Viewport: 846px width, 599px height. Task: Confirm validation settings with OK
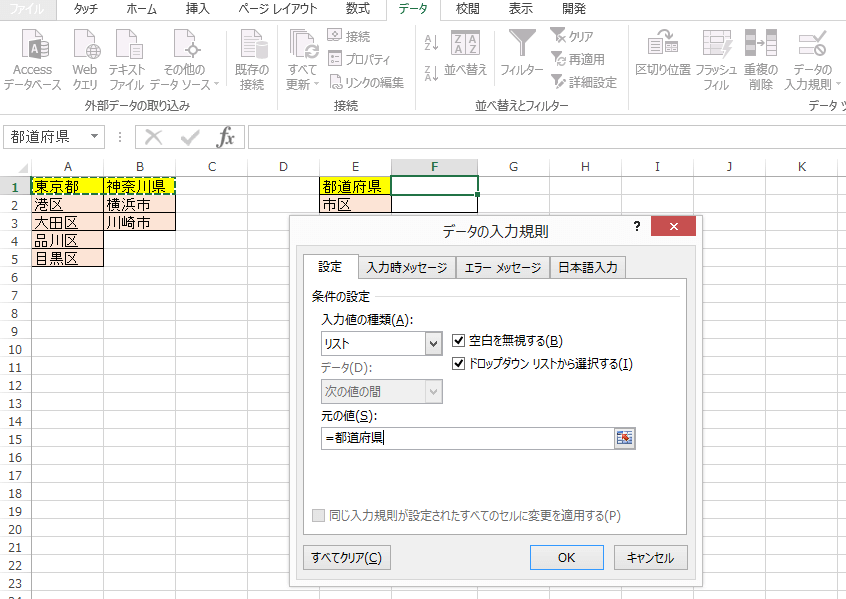coord(566,557)
